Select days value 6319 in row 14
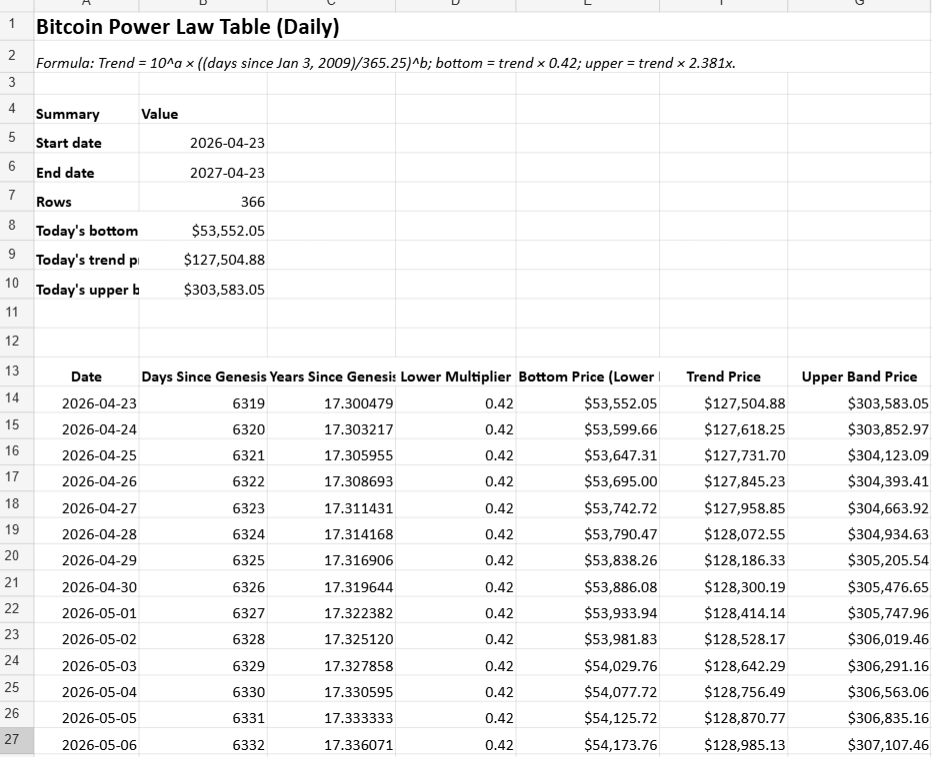The image size is (932, 757). pyautogui.click(x=203, y=399)
